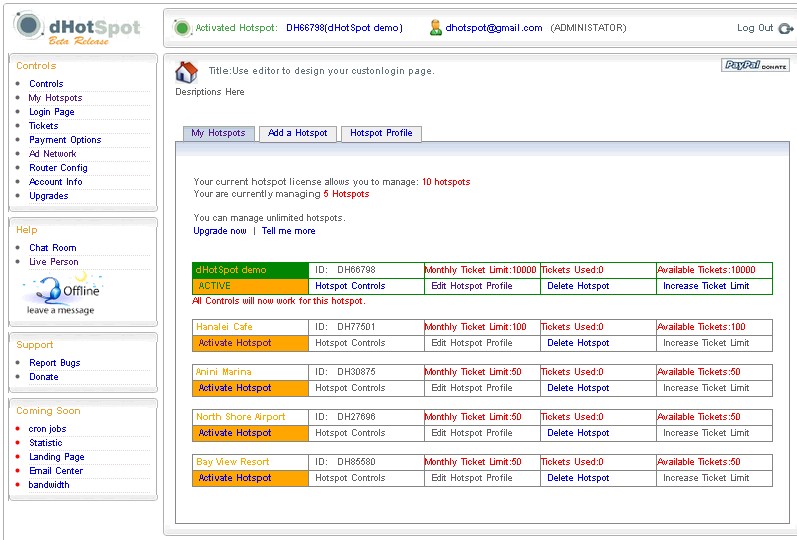Open Upgrades in the sidebar
Screen dimensions: 797x540
(x=49, y=196)
